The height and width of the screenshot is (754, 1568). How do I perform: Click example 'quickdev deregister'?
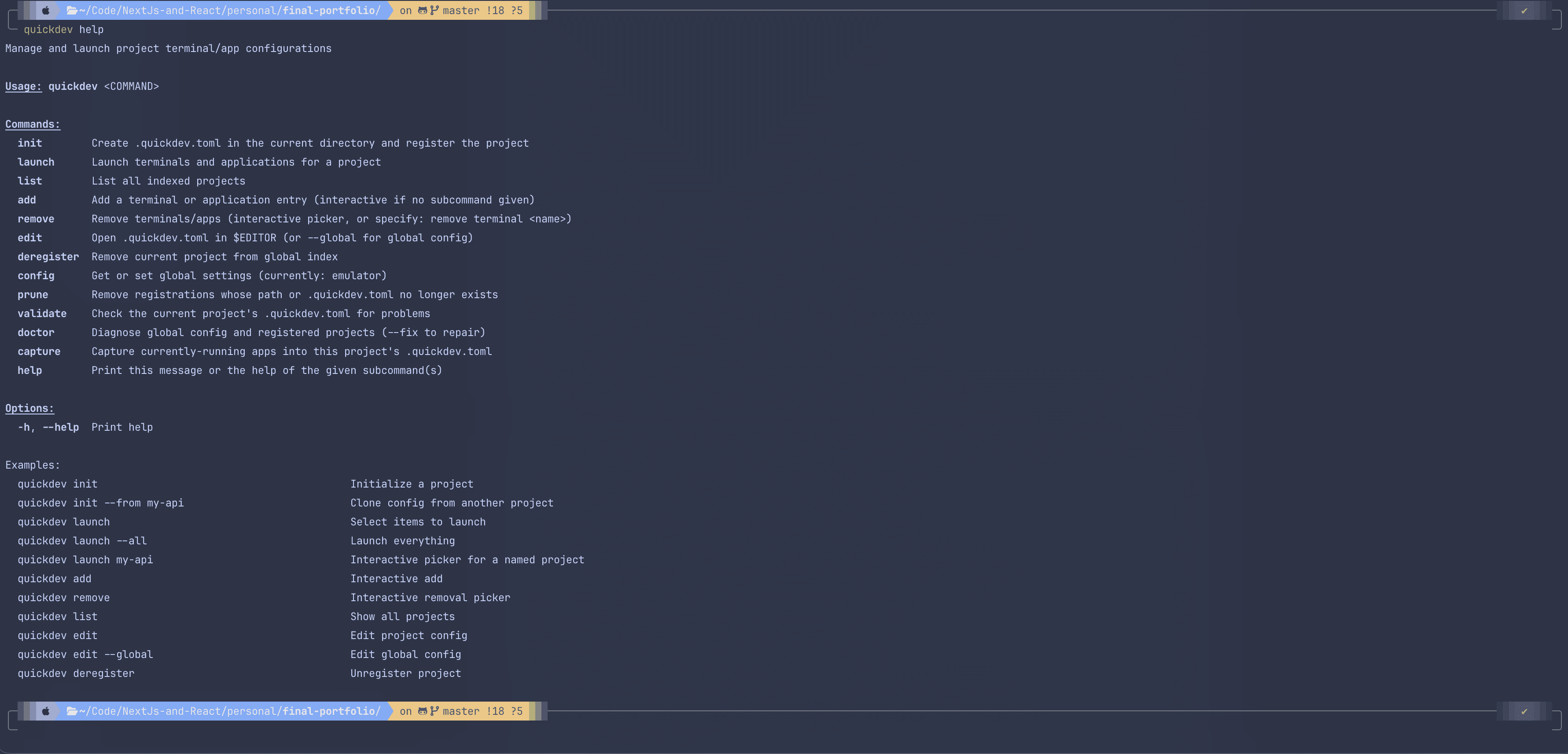click(76, 673)
